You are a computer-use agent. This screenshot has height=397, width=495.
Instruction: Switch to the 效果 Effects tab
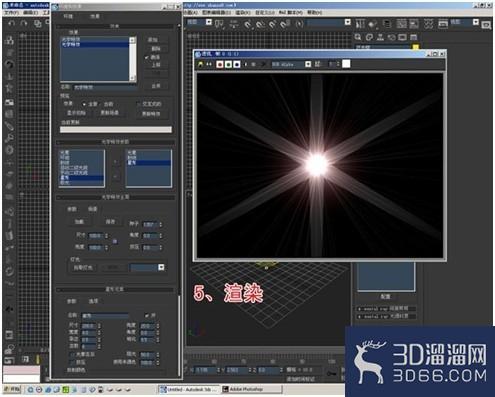95,16
